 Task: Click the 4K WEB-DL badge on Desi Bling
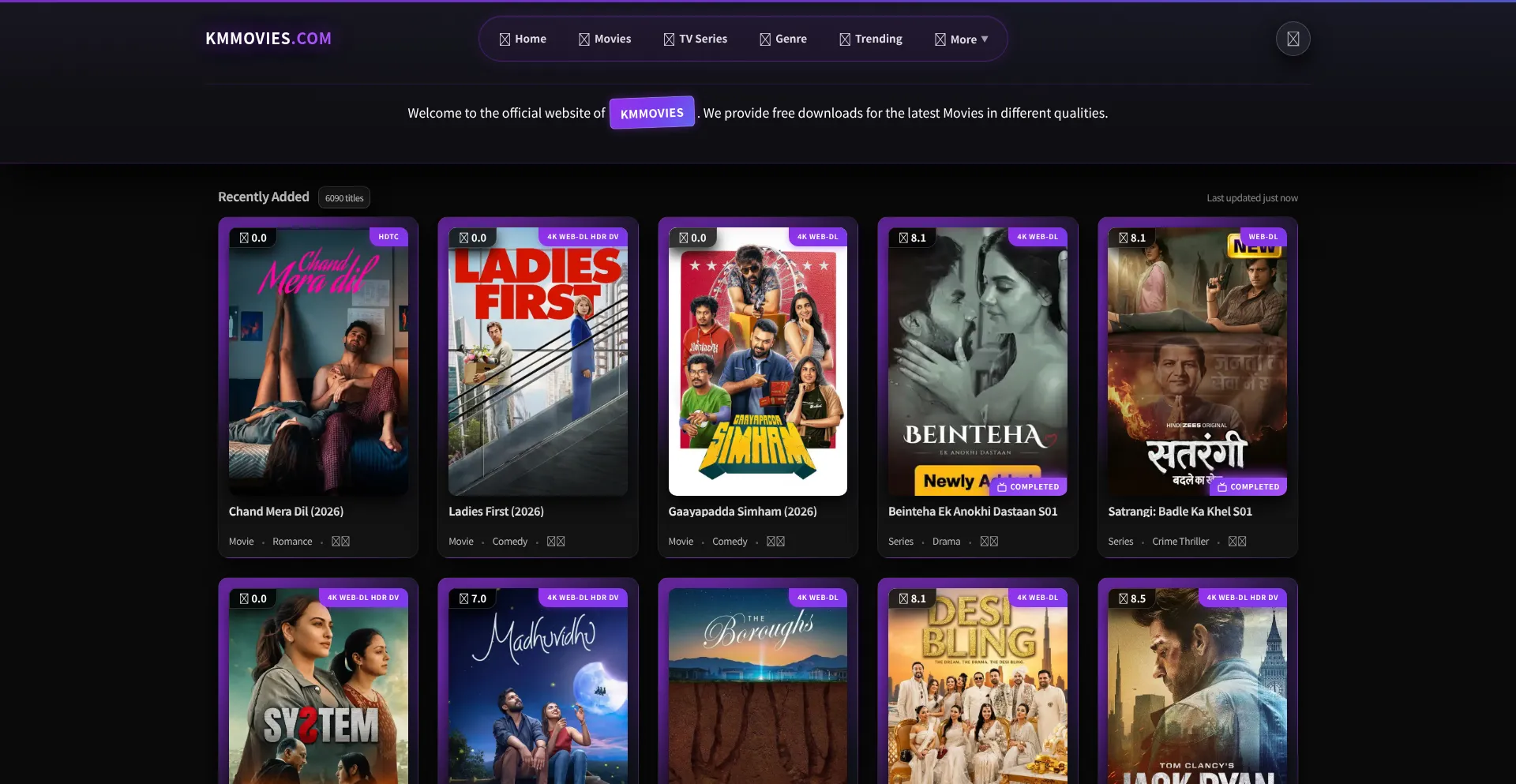pos(1038,598)
